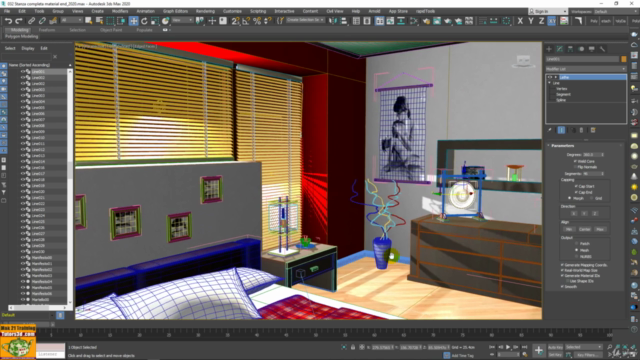The width and height of the screenshot is (640, 360).
Task: Collapse the Line entry in modifier stack
Action: 549,83
